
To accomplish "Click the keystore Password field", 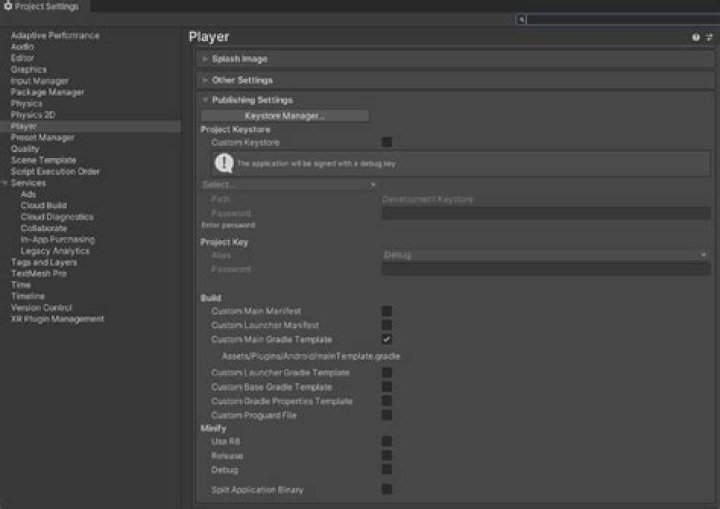I will point(546,213).
